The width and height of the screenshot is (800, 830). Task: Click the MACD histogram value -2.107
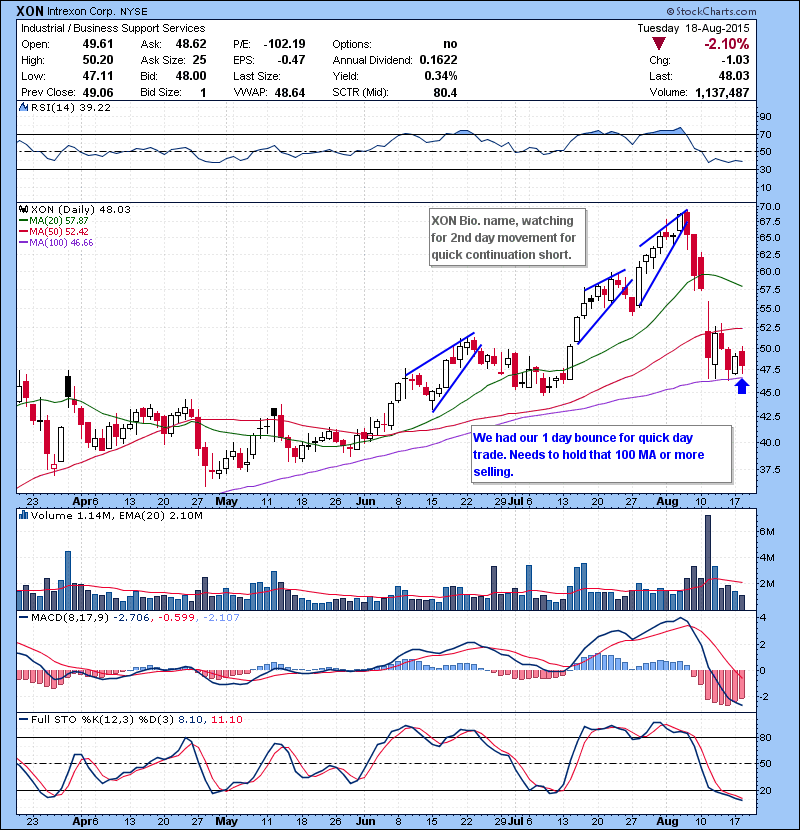coord(221,618)
